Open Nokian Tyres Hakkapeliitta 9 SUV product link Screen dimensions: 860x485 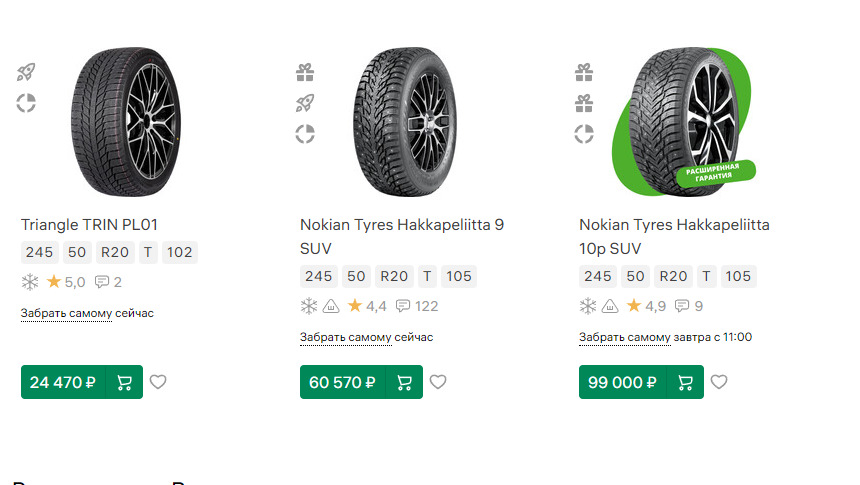[401, 236]
